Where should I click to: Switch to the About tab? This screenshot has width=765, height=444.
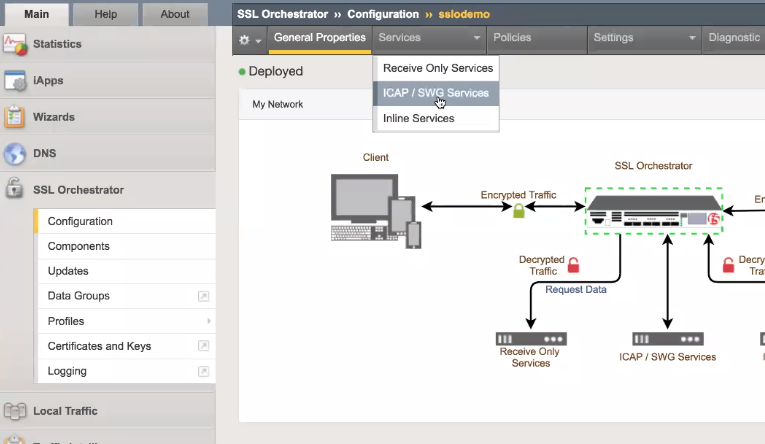coord(175,14)
